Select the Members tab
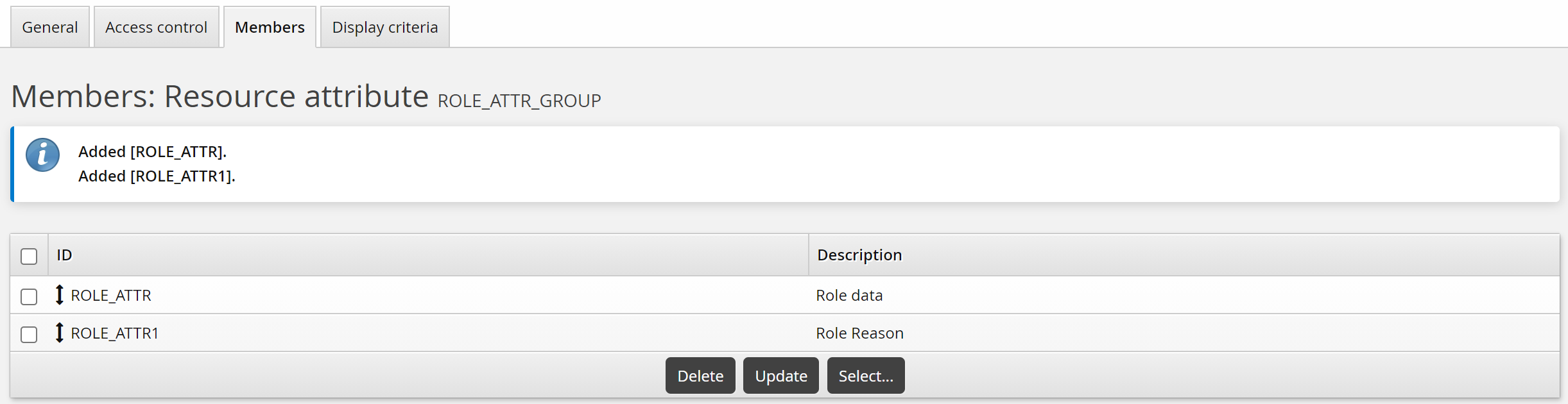 (270, 28)
